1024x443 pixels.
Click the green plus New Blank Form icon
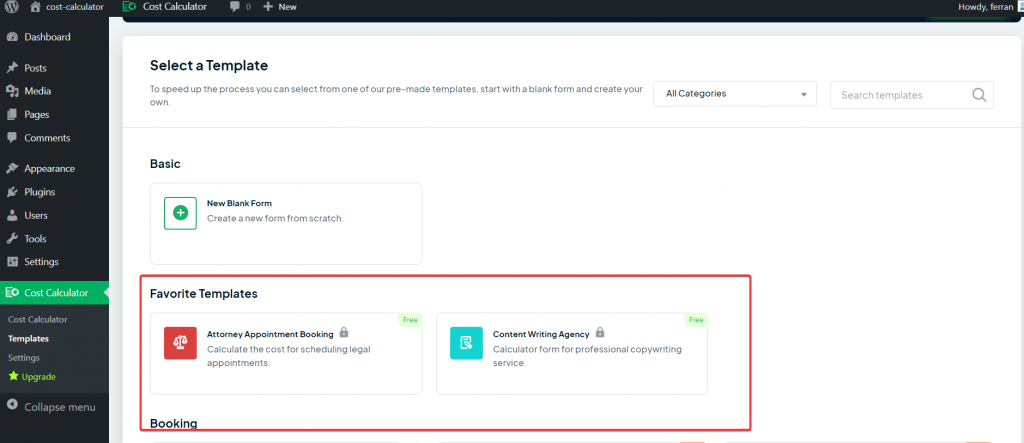(x=180, y=212)
